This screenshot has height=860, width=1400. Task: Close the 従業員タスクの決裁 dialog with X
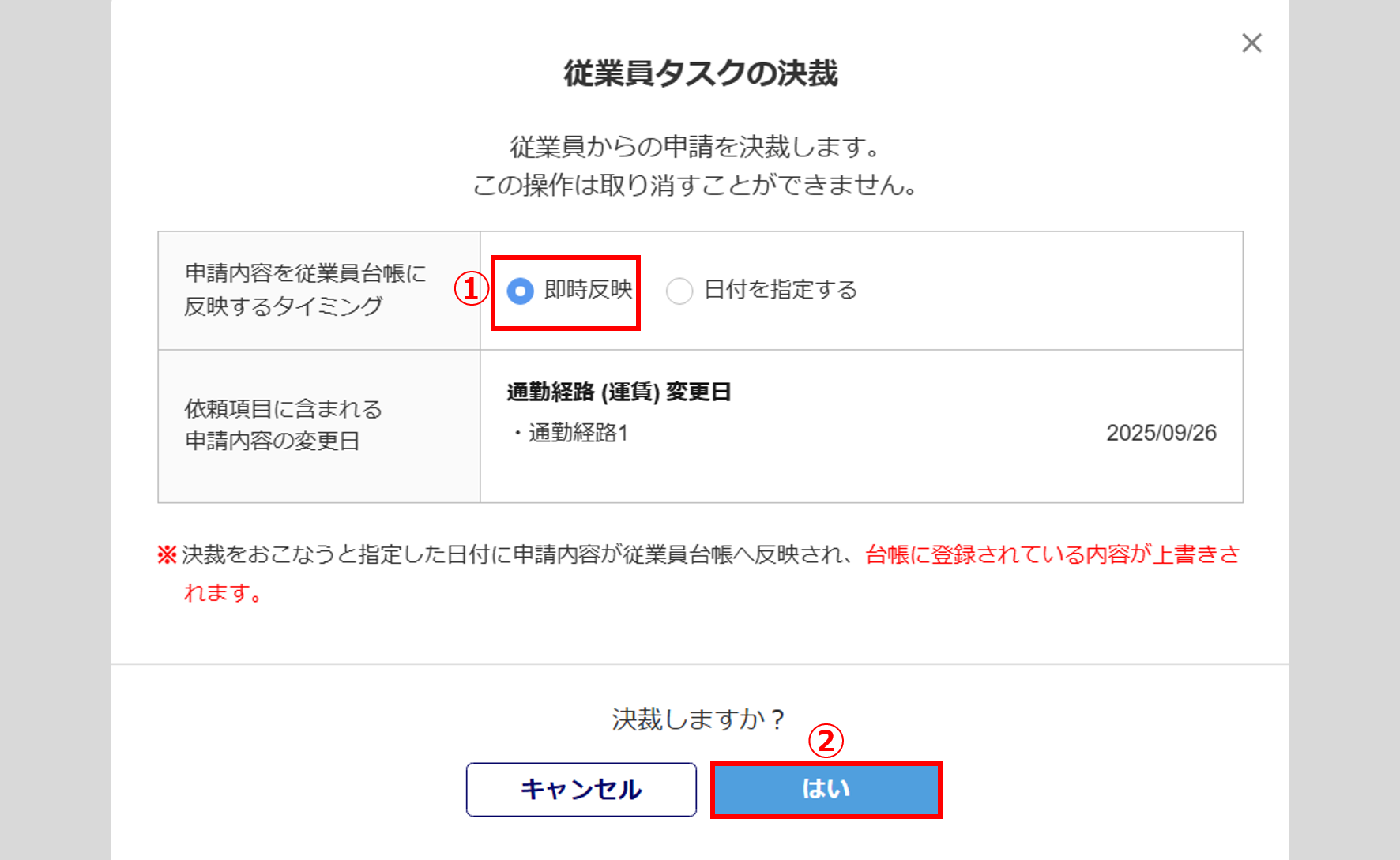coord(1251,43)
